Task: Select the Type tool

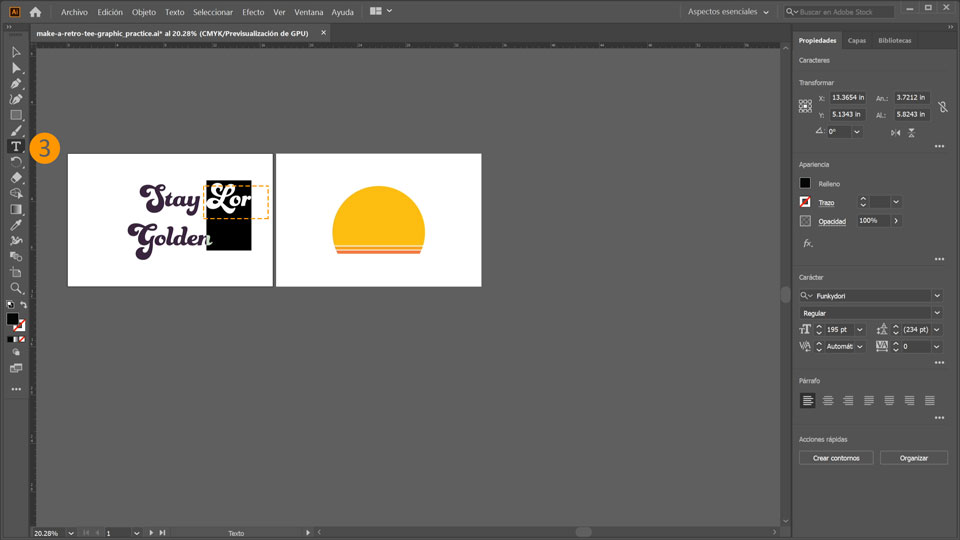Action: pos(16,146)
